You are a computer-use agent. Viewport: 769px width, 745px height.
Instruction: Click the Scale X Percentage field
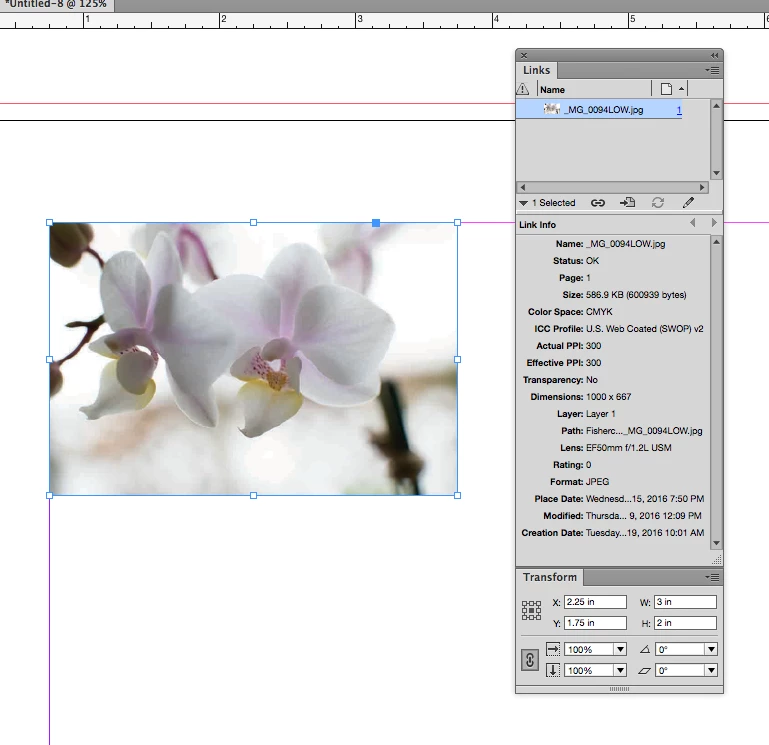(589, 649)
